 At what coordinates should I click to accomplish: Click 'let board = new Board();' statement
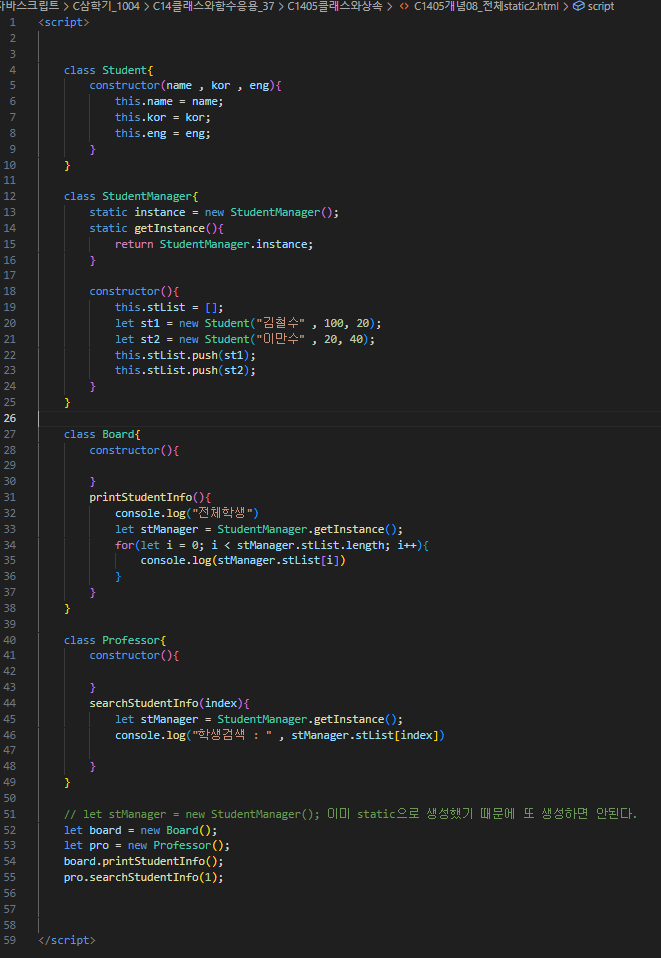[x=141, y=830]
